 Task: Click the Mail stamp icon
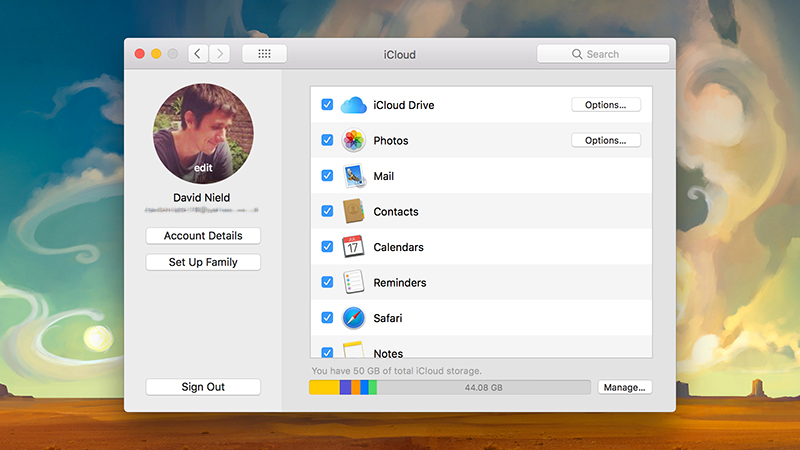point(354,176)
